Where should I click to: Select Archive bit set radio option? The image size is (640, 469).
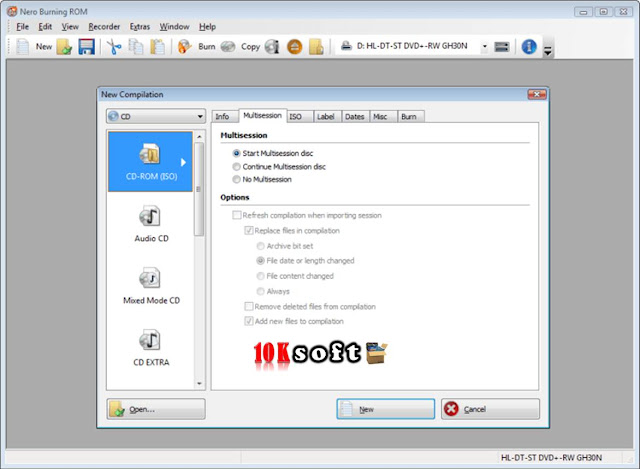260,246
